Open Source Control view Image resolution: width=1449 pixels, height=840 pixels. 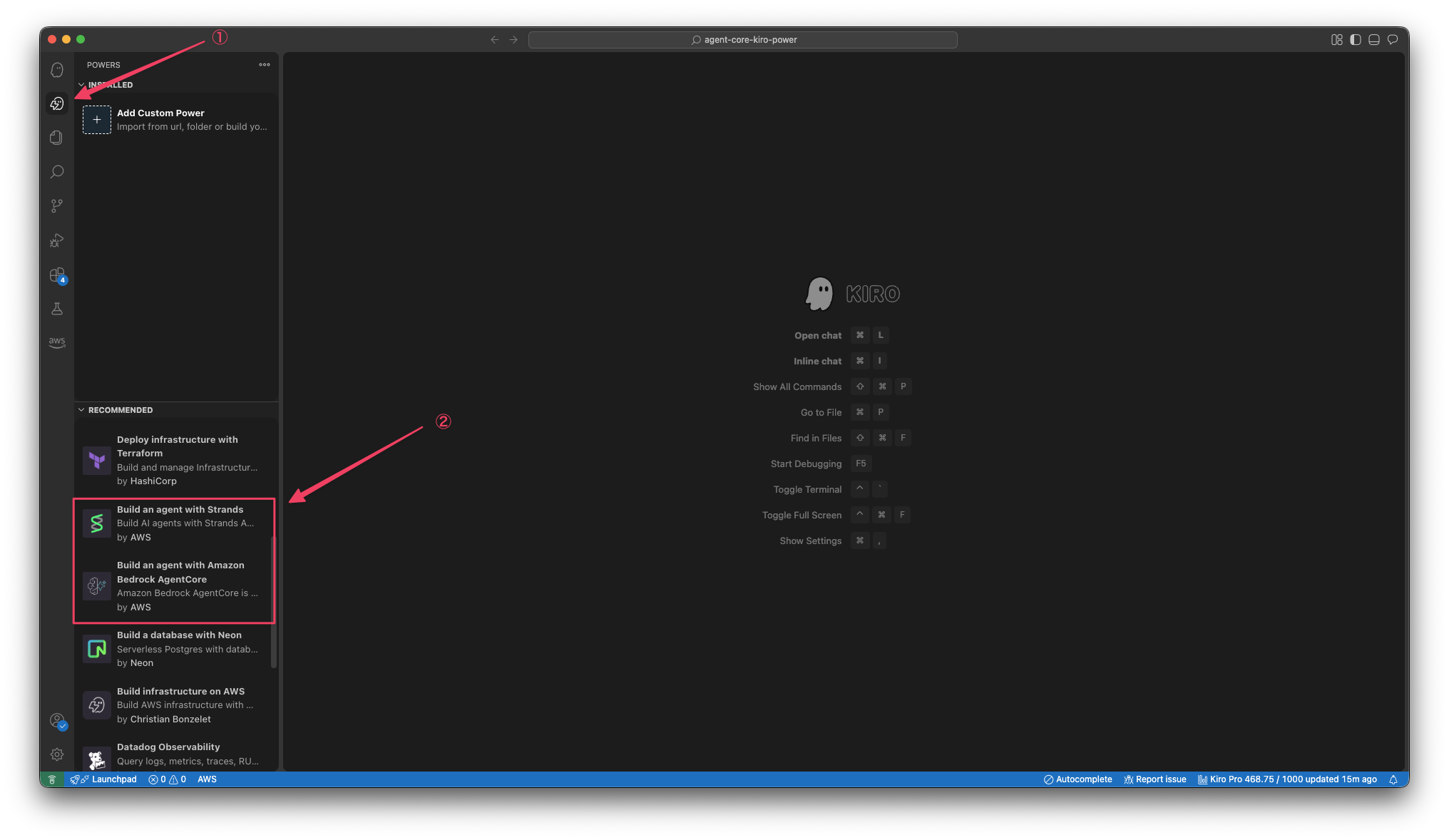(x=57, y=206)
